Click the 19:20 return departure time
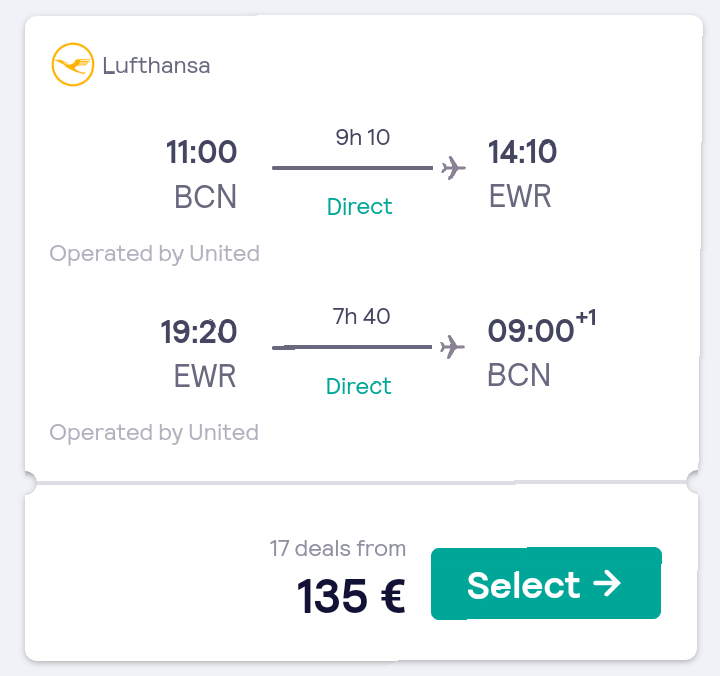 tap(199, 332)
